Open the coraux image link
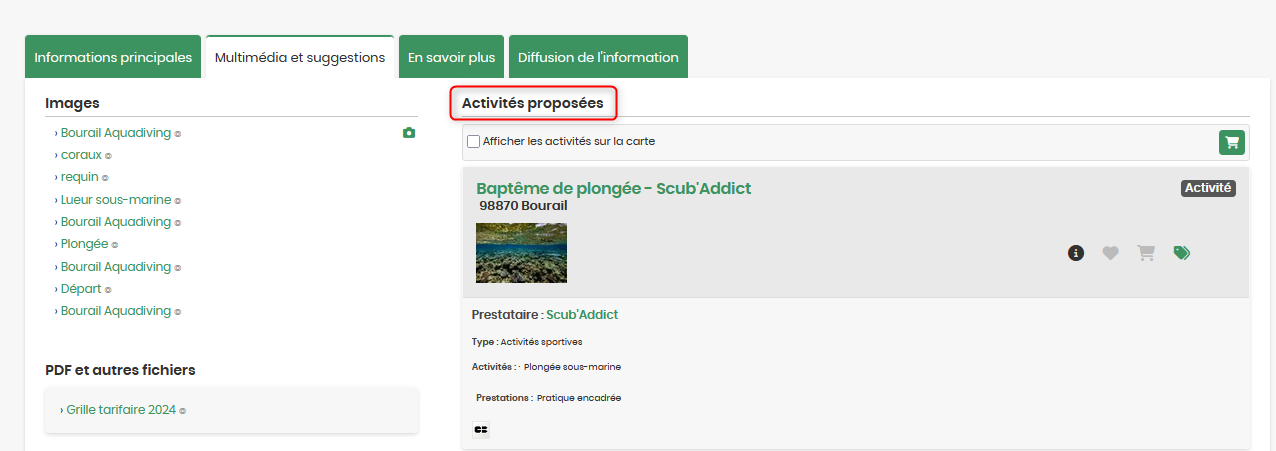Screen dimensions: 1276x451 click(x=81, y=155)
